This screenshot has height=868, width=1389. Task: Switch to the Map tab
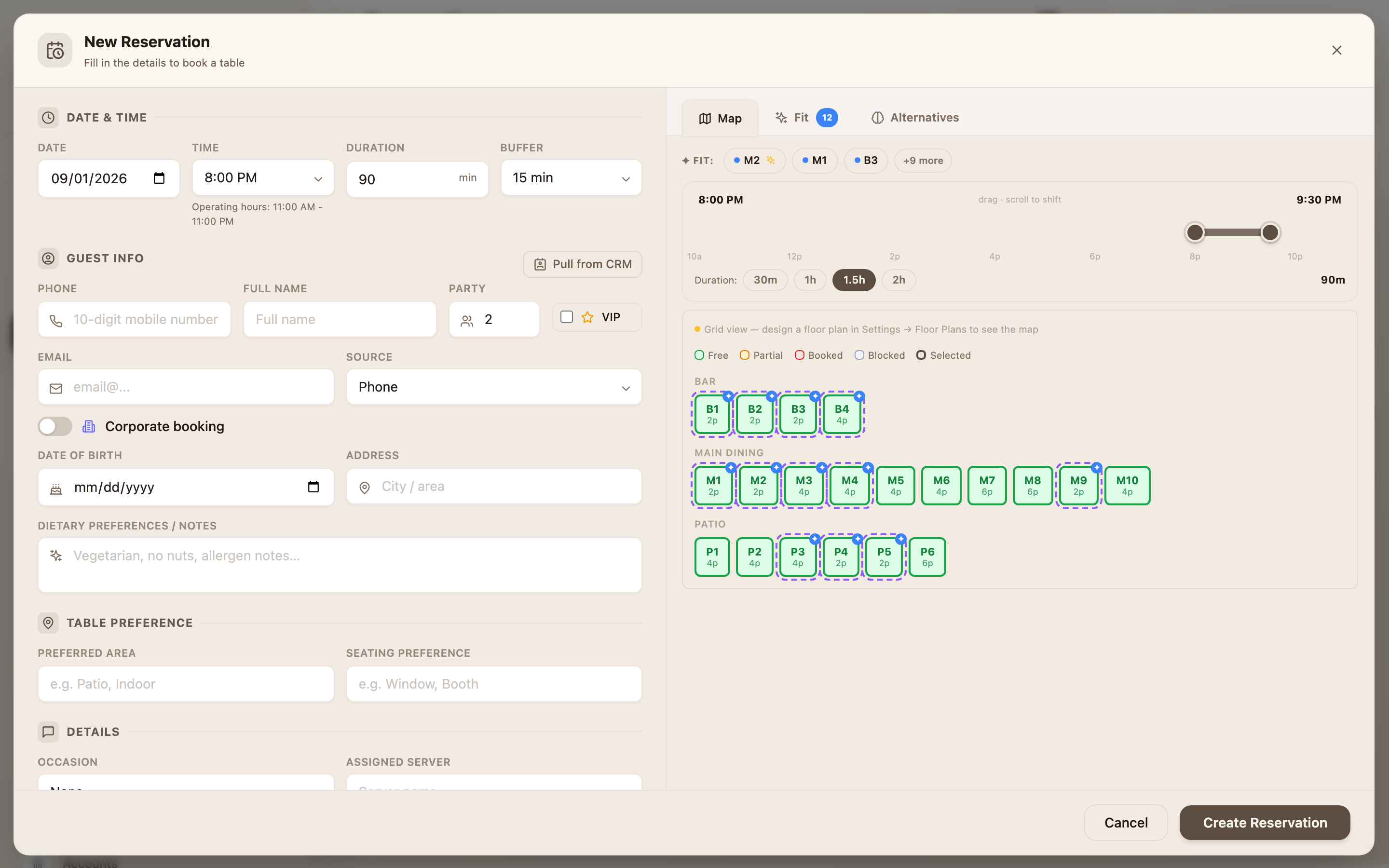coord(720,118)
